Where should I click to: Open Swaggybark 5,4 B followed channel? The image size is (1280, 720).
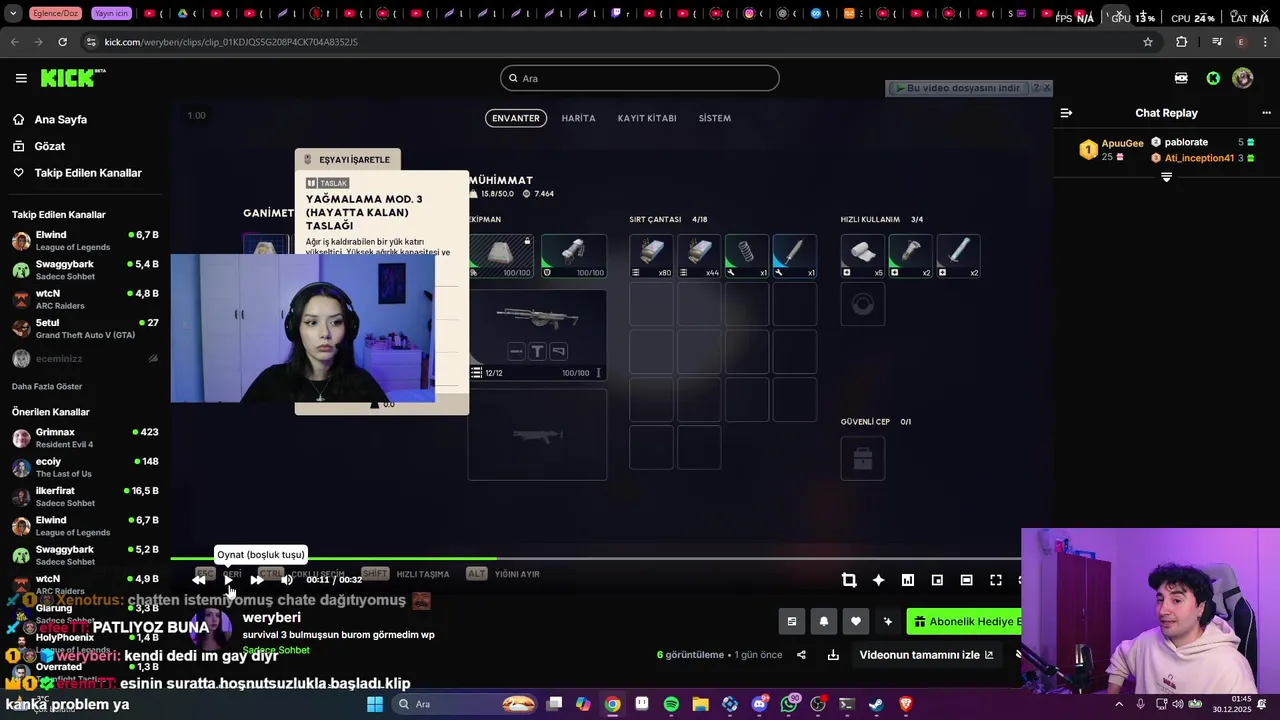pos(85,270)
